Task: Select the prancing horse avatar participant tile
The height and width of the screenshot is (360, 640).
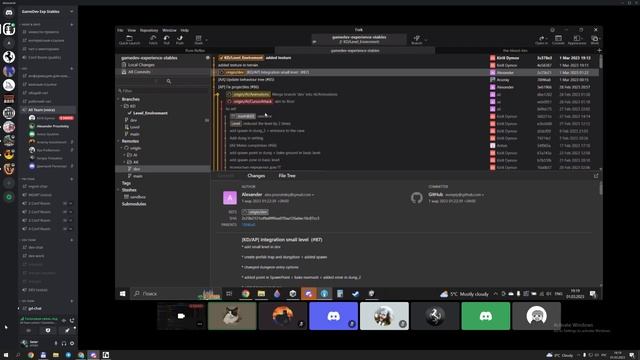Action: (435, 316)
